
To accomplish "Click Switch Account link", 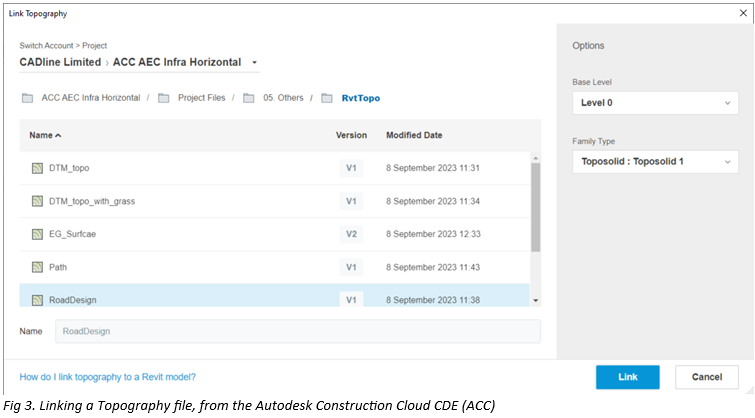I will pos(46,46).
